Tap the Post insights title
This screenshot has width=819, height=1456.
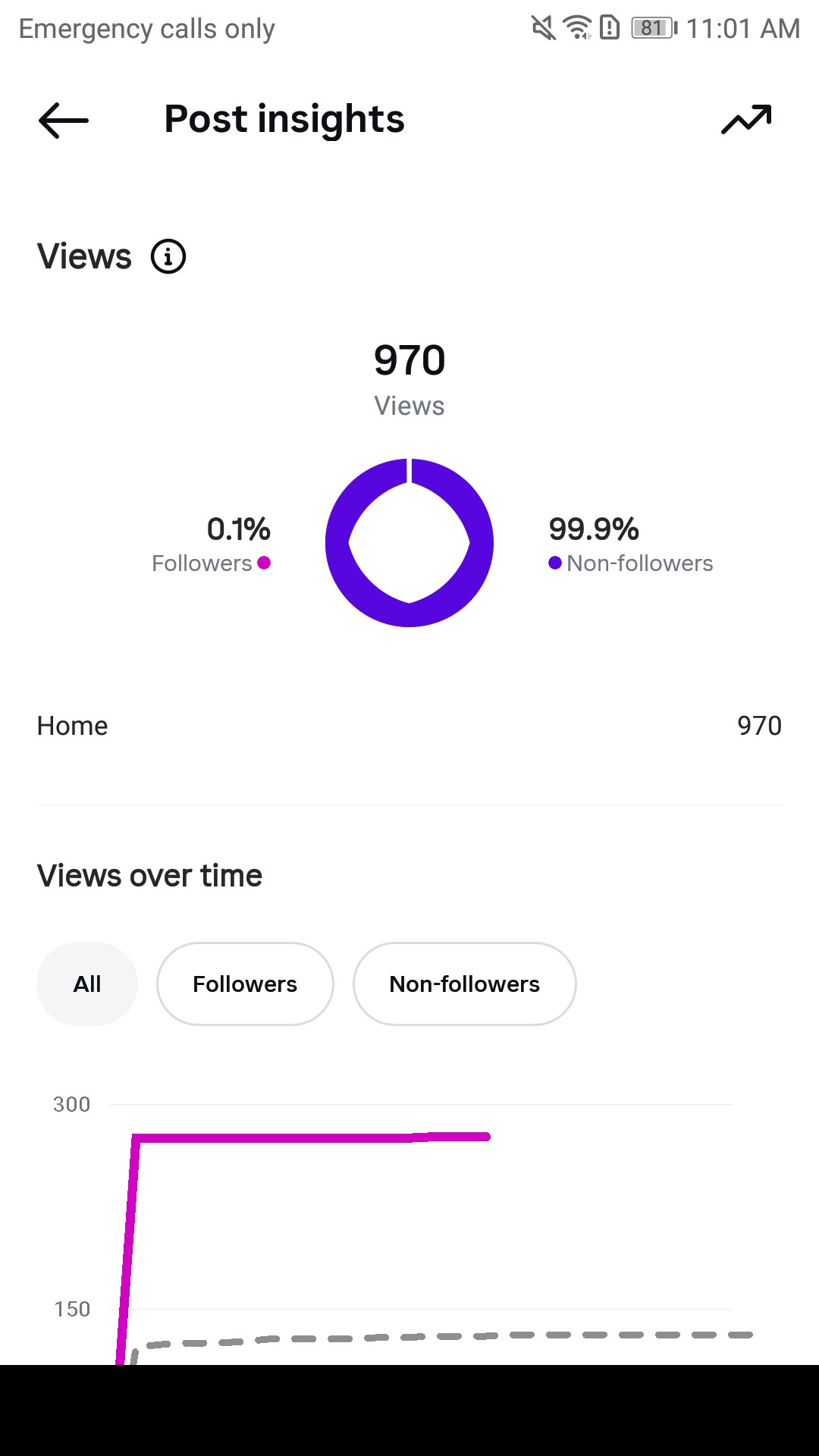point(284,119)
